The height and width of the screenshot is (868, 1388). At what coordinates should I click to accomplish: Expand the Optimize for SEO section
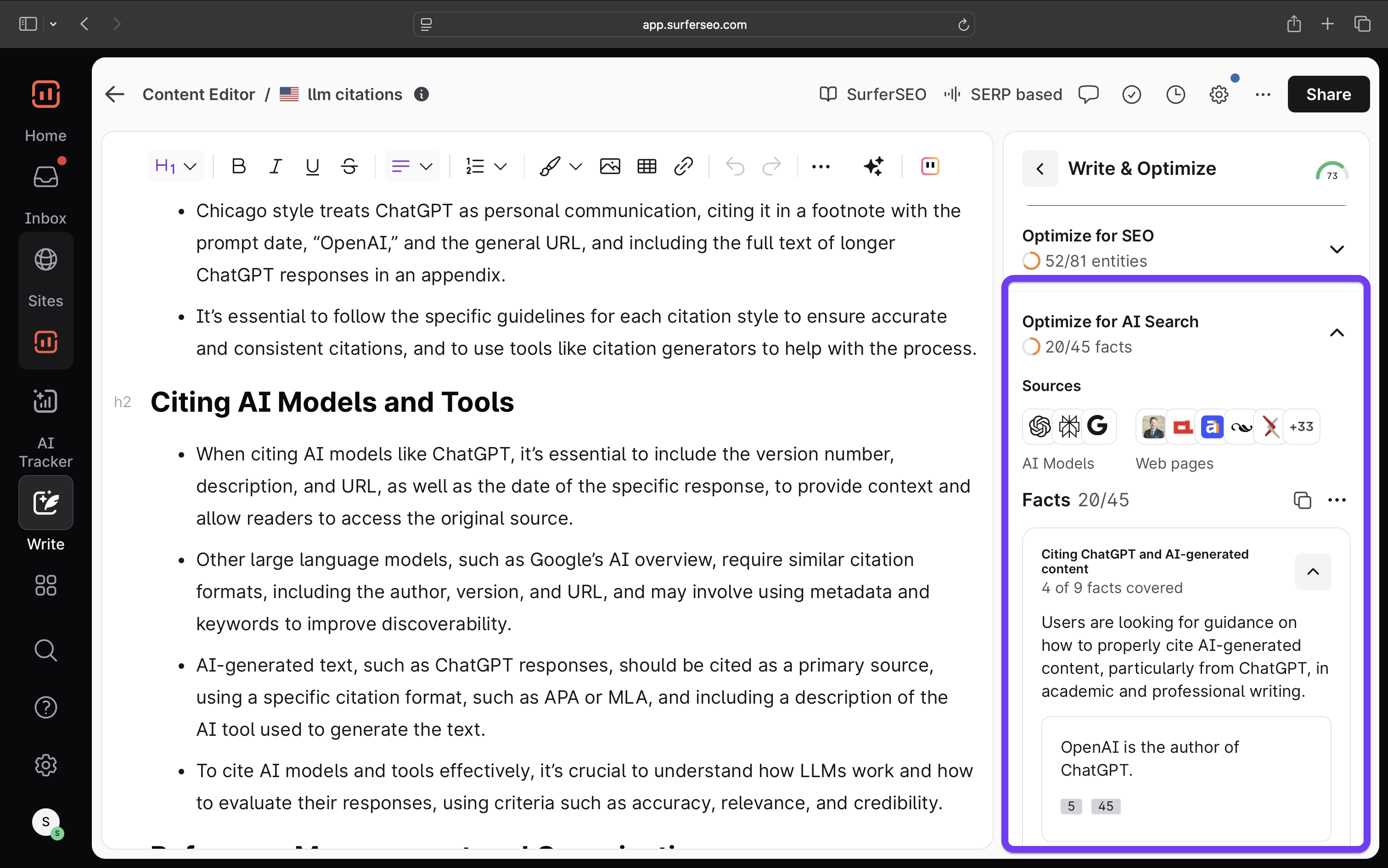click(x=1336, y=249)
